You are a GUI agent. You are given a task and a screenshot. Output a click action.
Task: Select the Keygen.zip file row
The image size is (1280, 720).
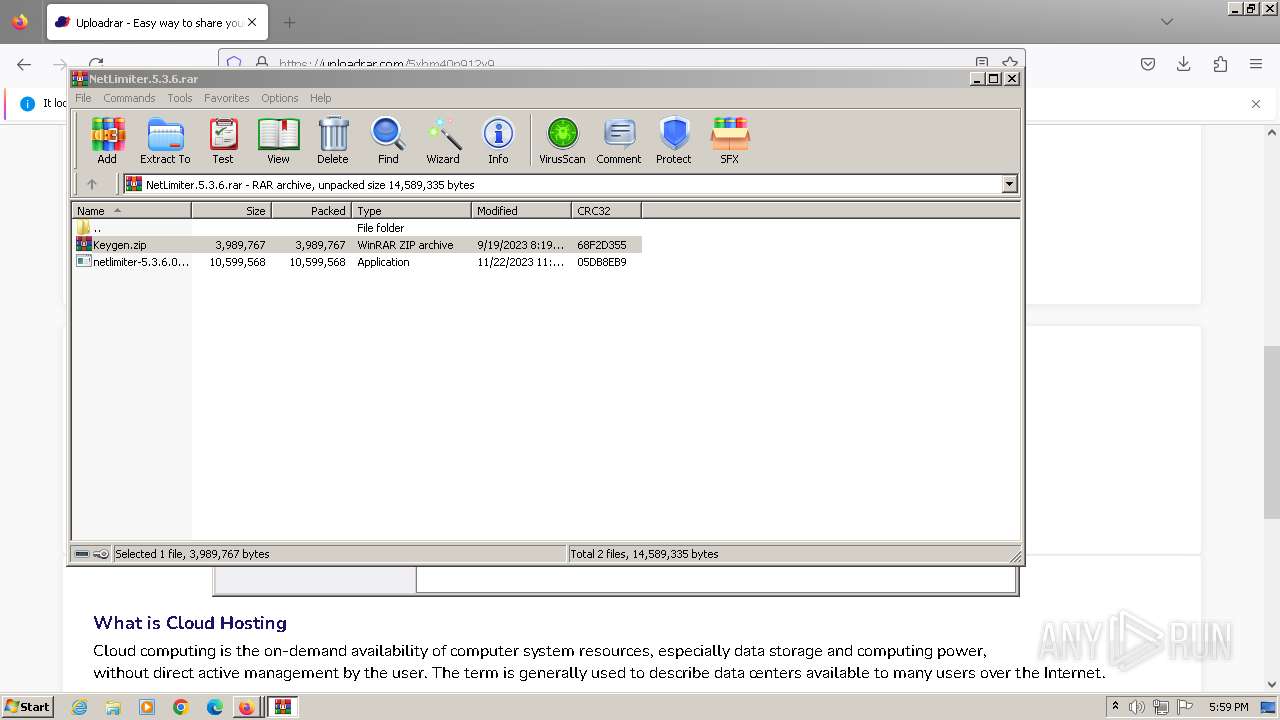pos(357,245)
